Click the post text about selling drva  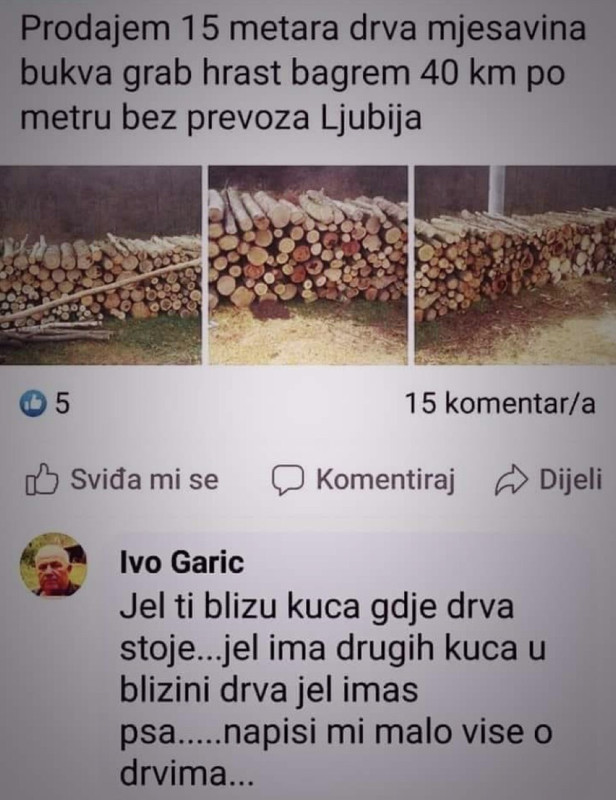click(303, 73)
